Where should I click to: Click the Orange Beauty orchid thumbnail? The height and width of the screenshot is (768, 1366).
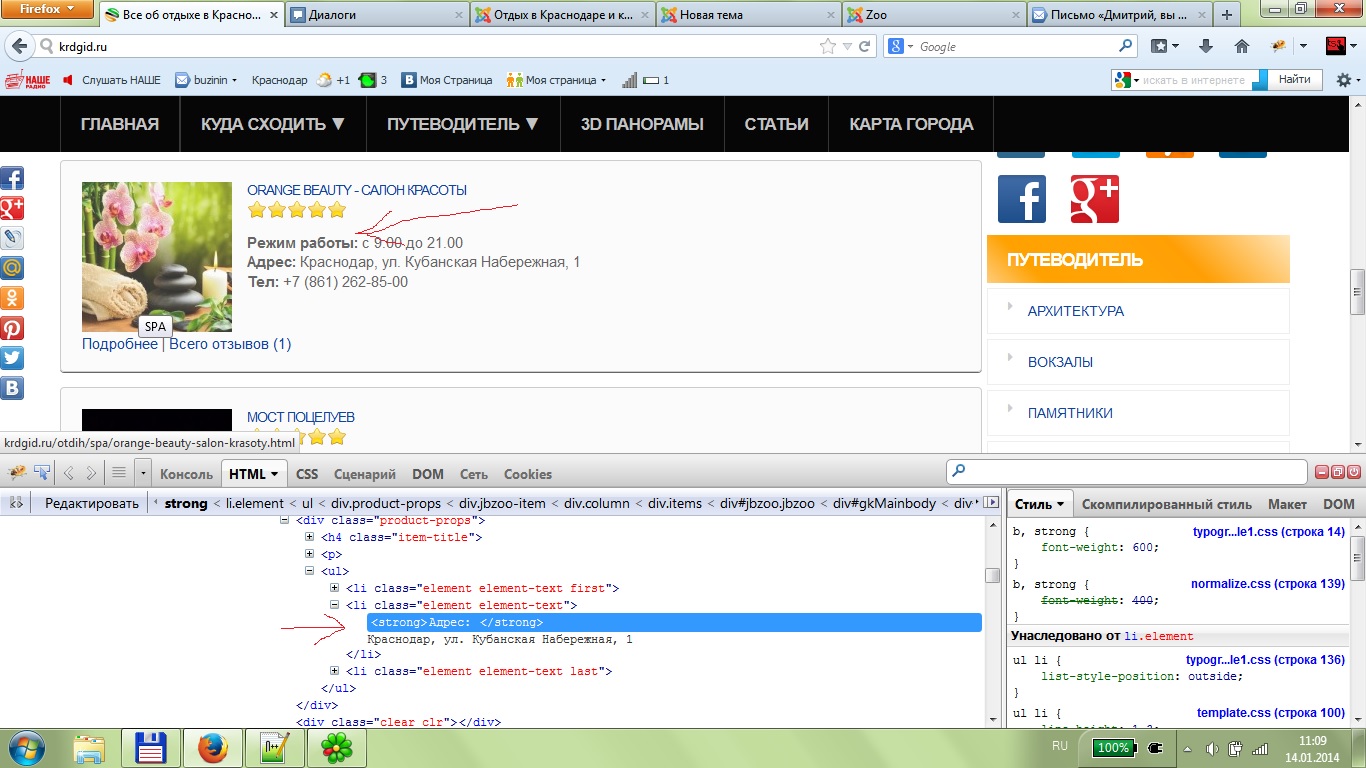(157, 256)
